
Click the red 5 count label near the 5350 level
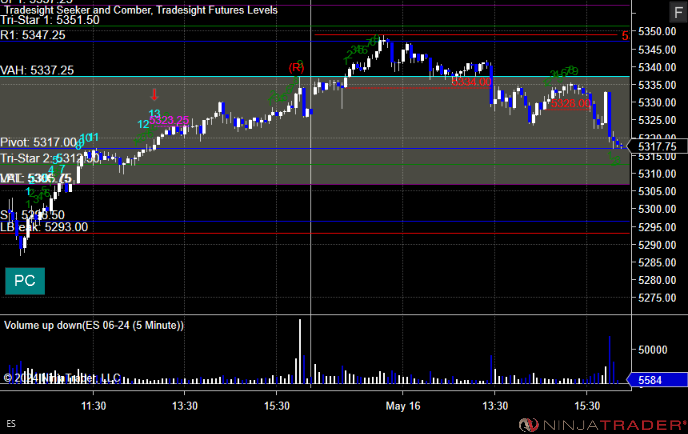pos(625,36)
